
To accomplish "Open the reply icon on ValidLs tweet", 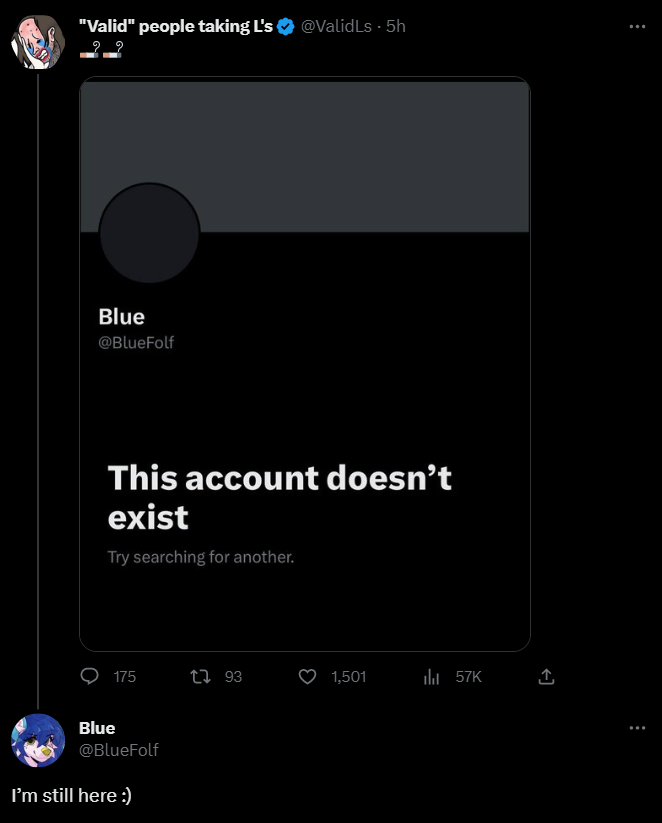I will 89,676.
